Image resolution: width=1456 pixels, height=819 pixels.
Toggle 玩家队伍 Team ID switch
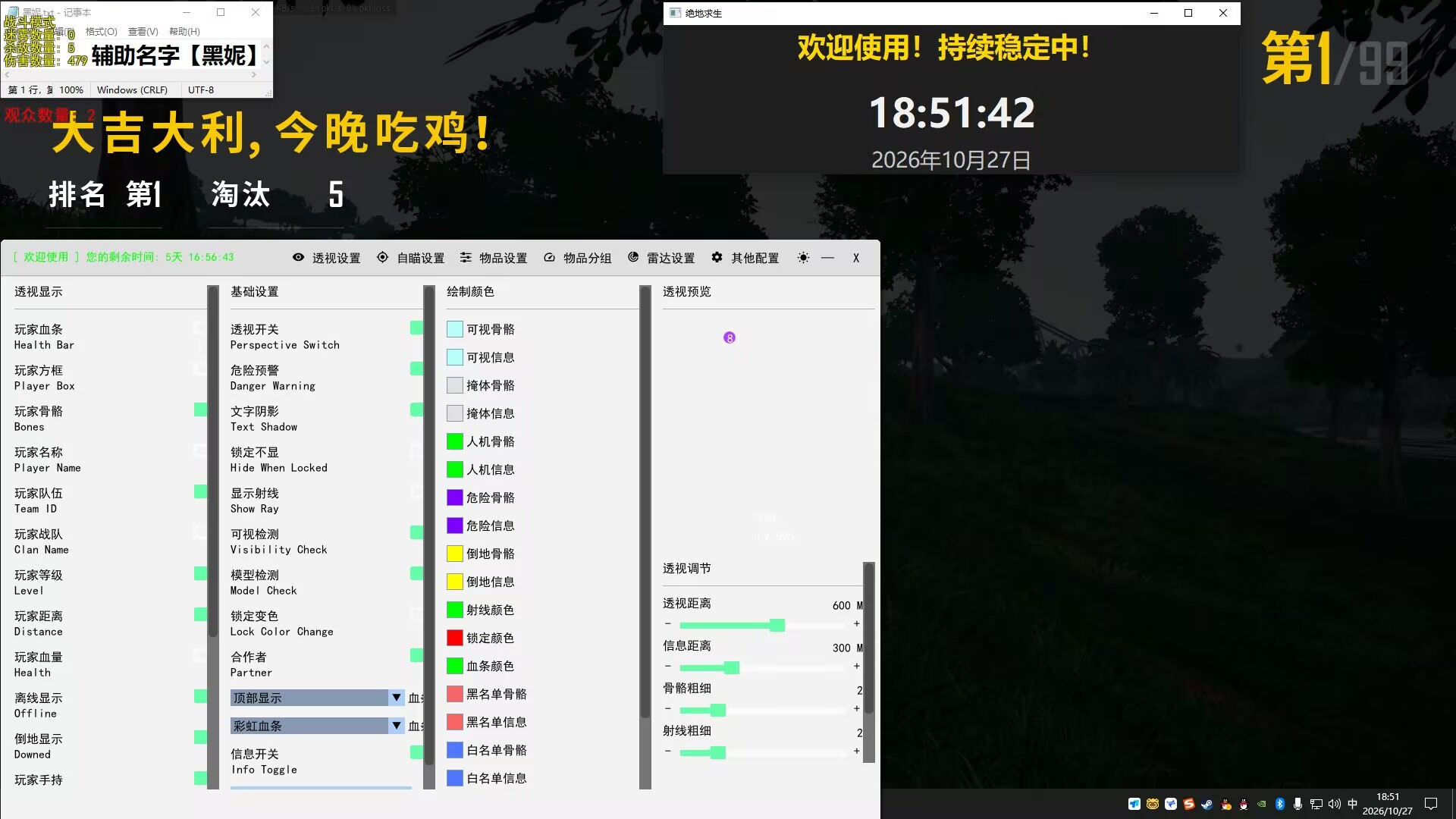point(200,491)
